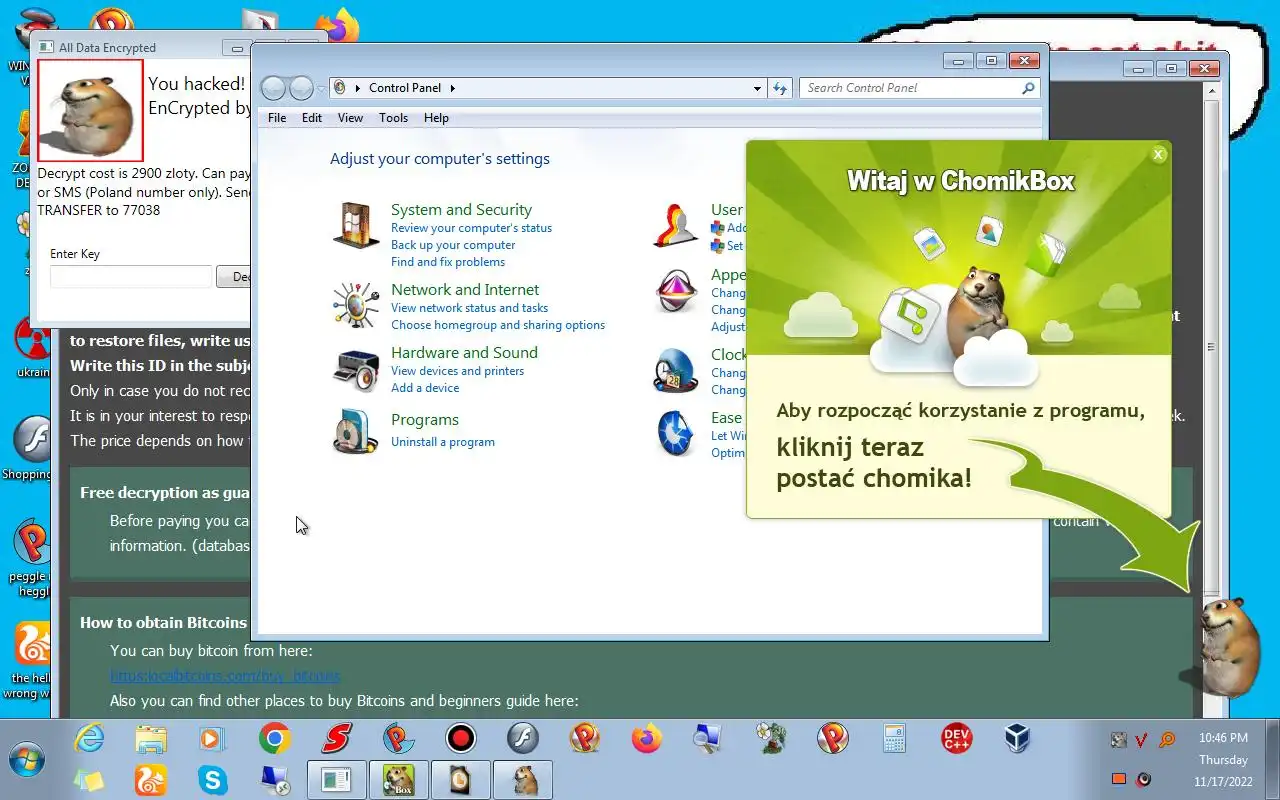
Task: Open the Programs category icon
Action: [x=356, y=432]
